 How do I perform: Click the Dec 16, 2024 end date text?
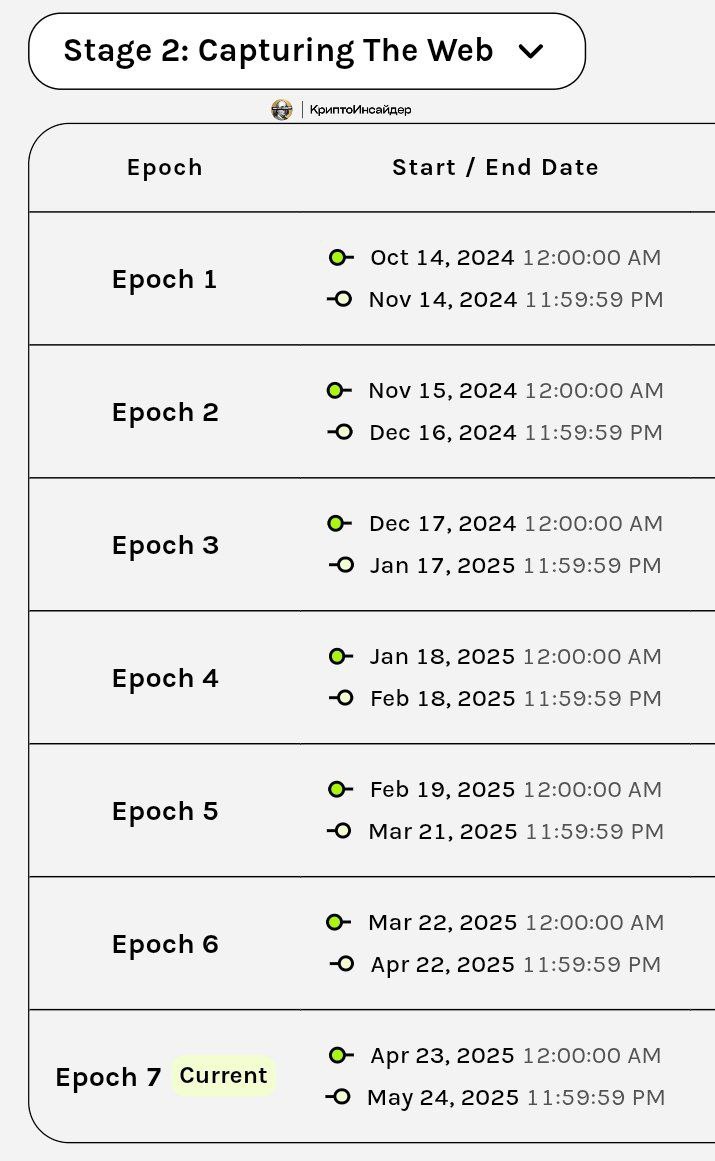443,432
